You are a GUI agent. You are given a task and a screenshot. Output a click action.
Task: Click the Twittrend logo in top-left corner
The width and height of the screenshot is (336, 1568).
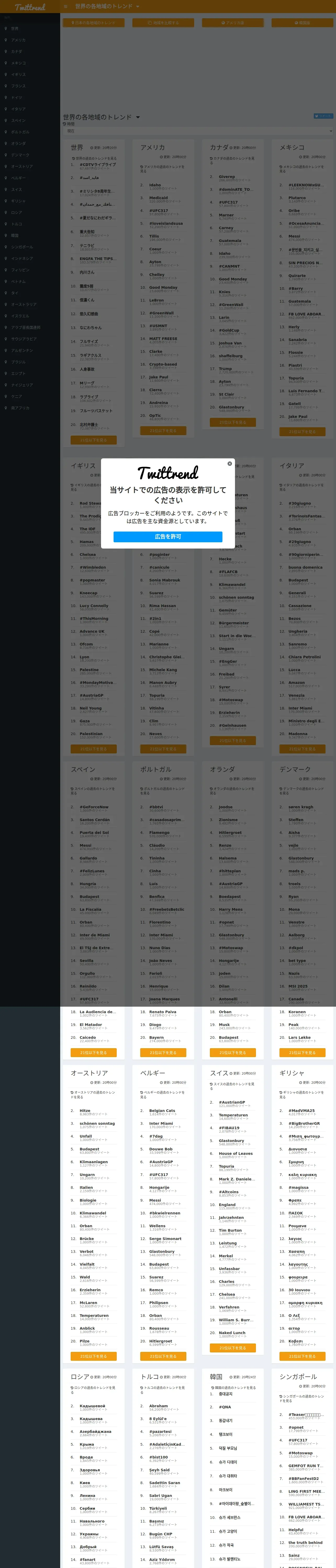(x=30, y=7)
